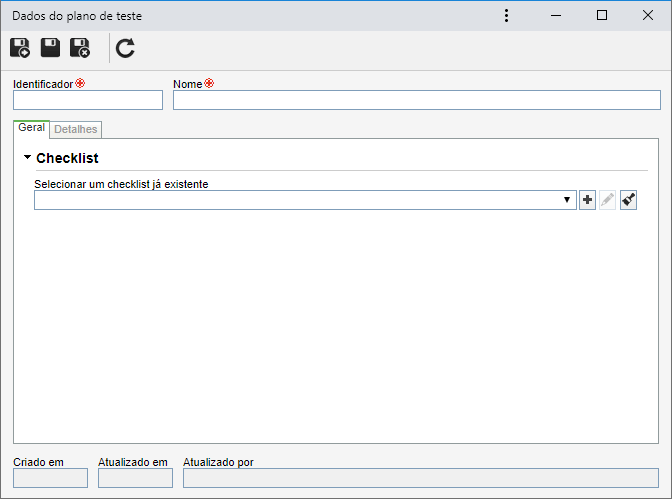Maximize the Dados do plano window
Image resolution: width=672 pixels, height=499 pixels.
602,15
